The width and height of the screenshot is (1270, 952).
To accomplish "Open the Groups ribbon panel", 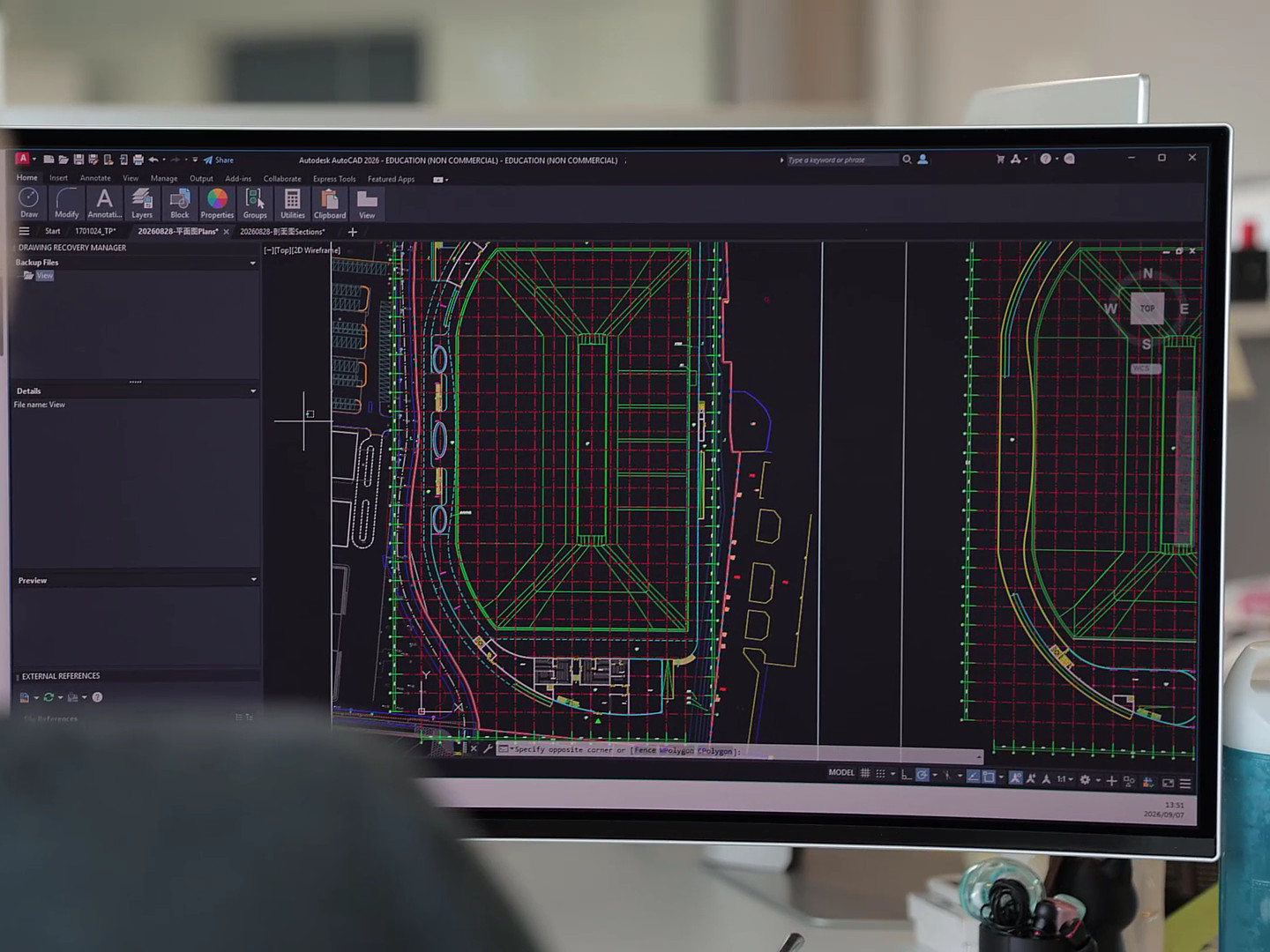I will (x=255, y=204).
